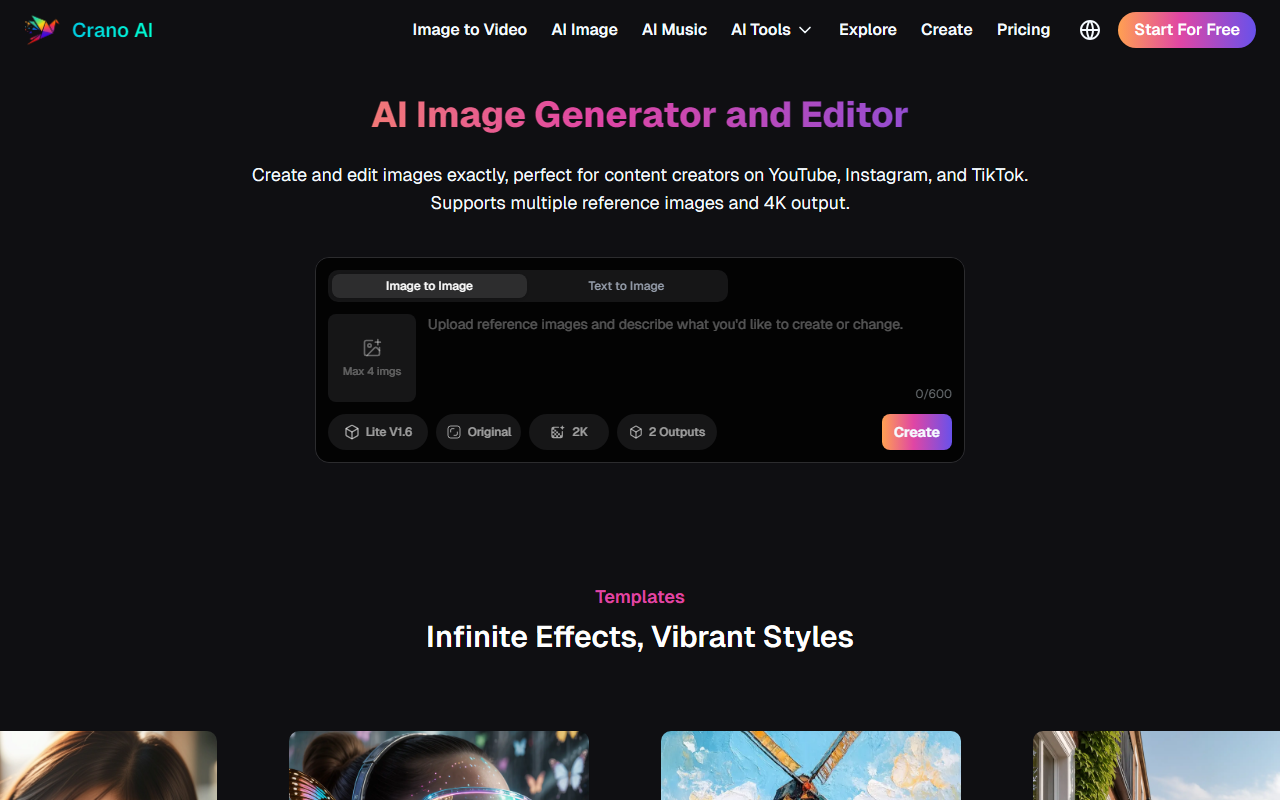This screenshot has width=1280, height=800.
Task: Open the language globe icon
Action: click(x=1090, y=30)
